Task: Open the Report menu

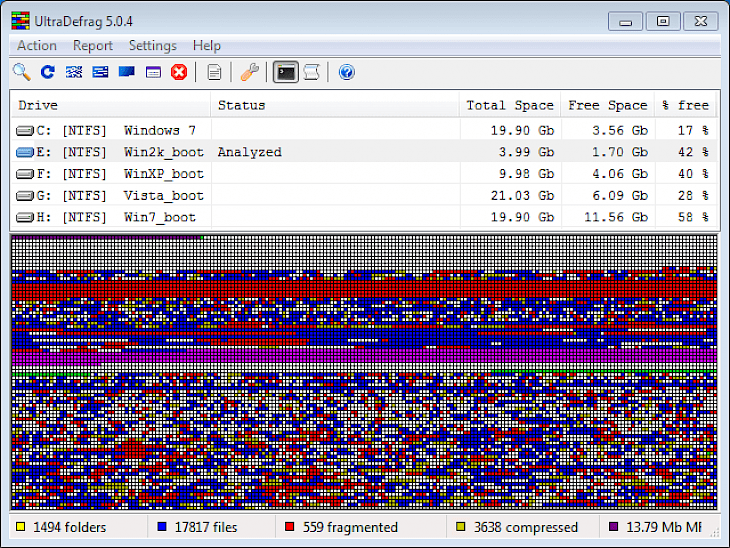Action: 93,46
